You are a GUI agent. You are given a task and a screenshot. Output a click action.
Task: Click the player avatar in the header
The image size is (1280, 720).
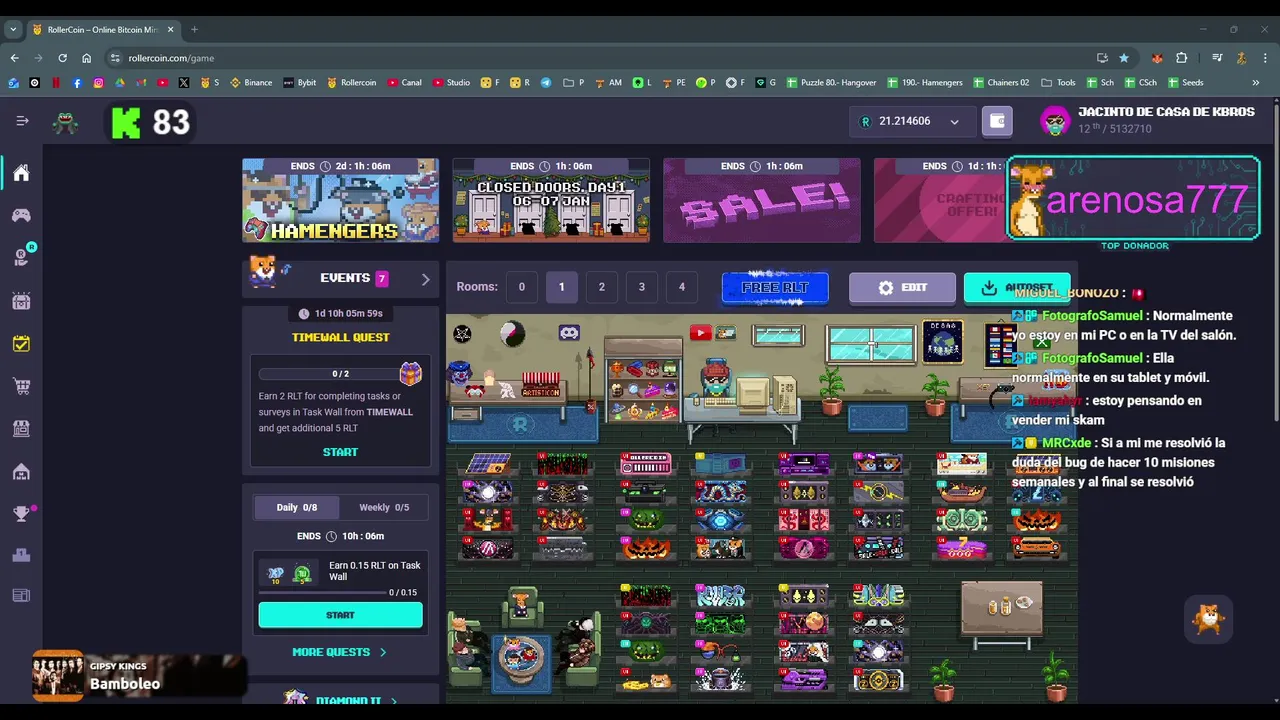1055,121
